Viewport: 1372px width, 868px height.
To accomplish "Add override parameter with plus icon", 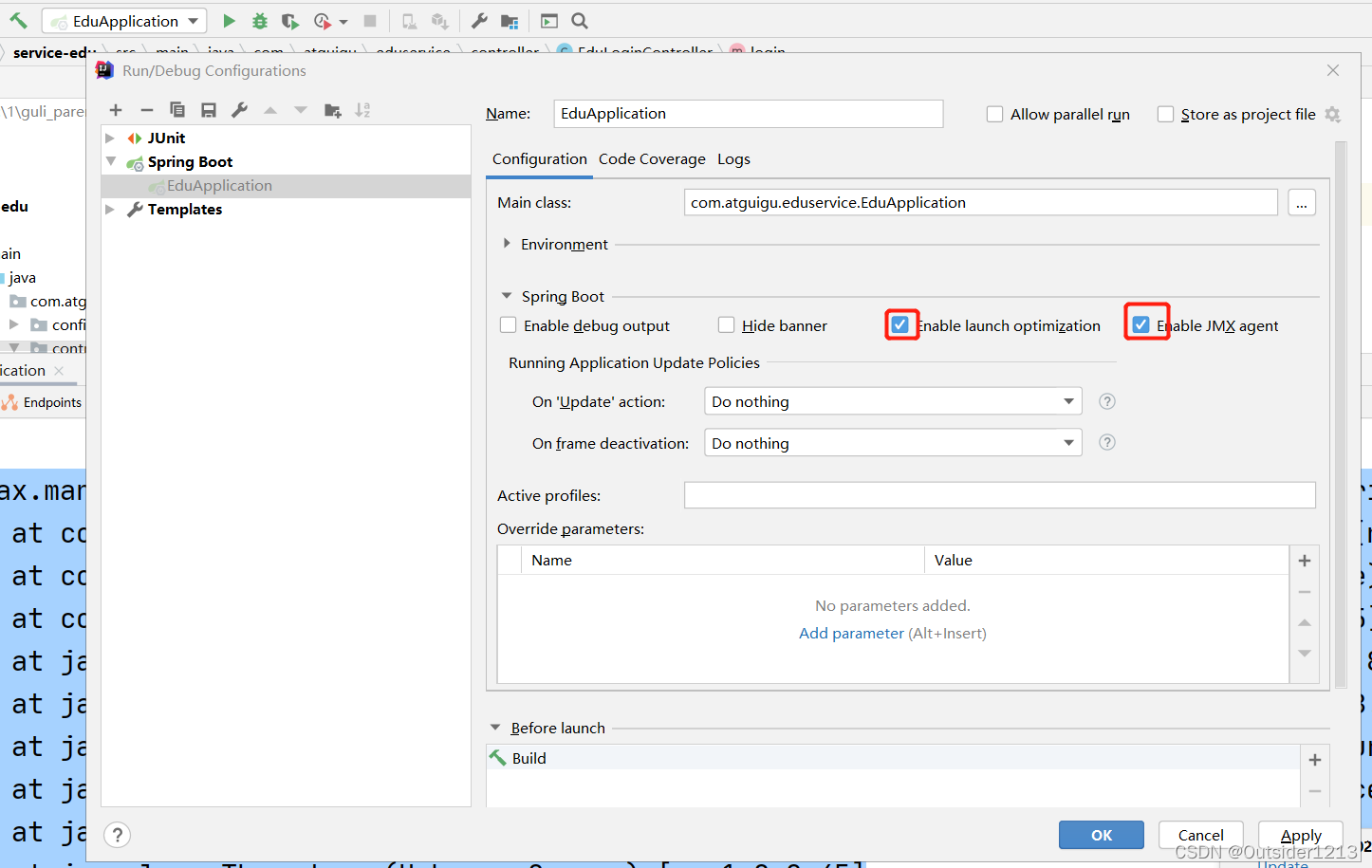I will pyautogui.click(x=1305, y=561).
